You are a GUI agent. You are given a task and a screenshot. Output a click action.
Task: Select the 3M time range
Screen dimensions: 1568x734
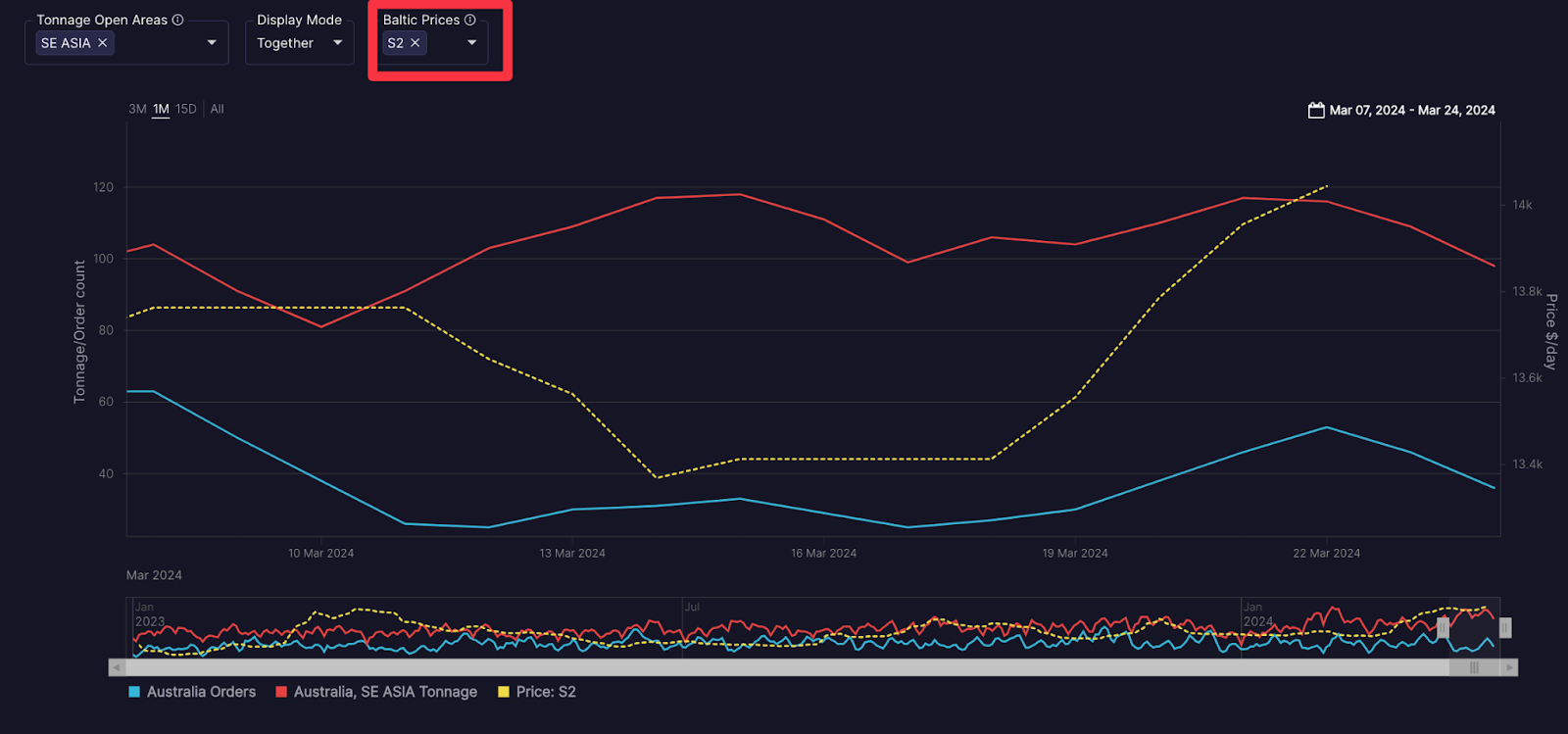point(137,109)
